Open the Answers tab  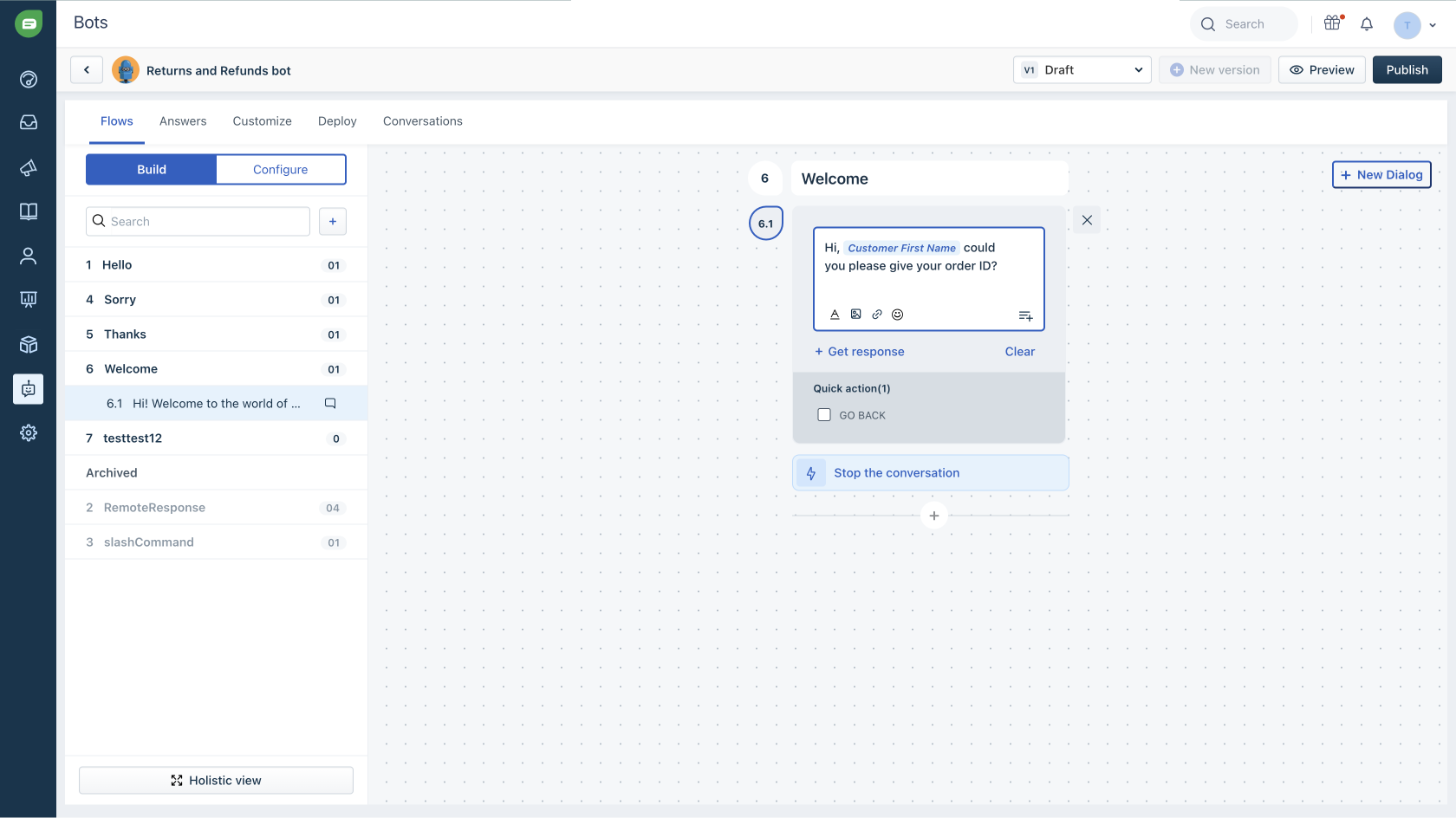(183, 121)
